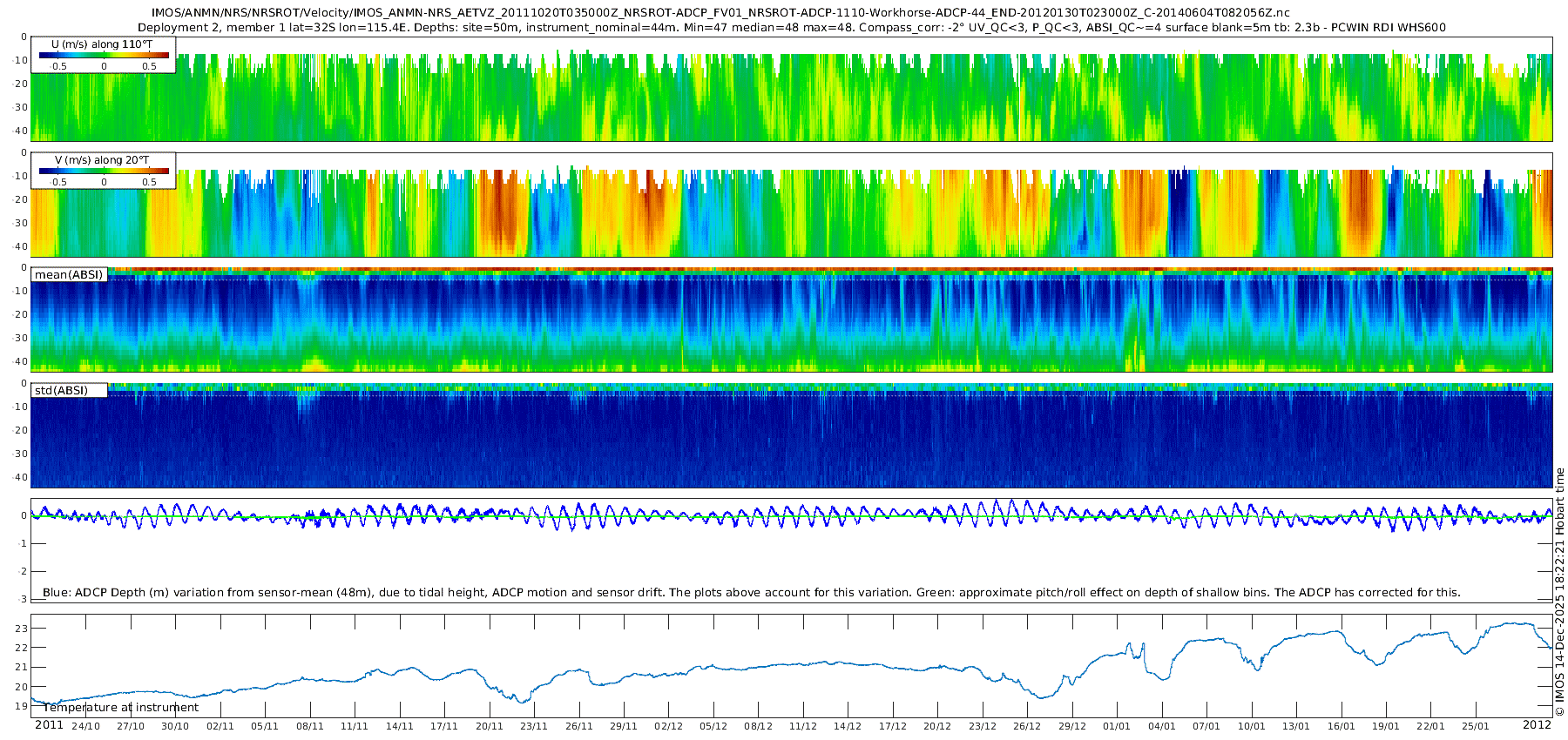Screen dimensions: 1568x740
Task: Select the 23/11 date tick label
Action: (x=533, y=726)
